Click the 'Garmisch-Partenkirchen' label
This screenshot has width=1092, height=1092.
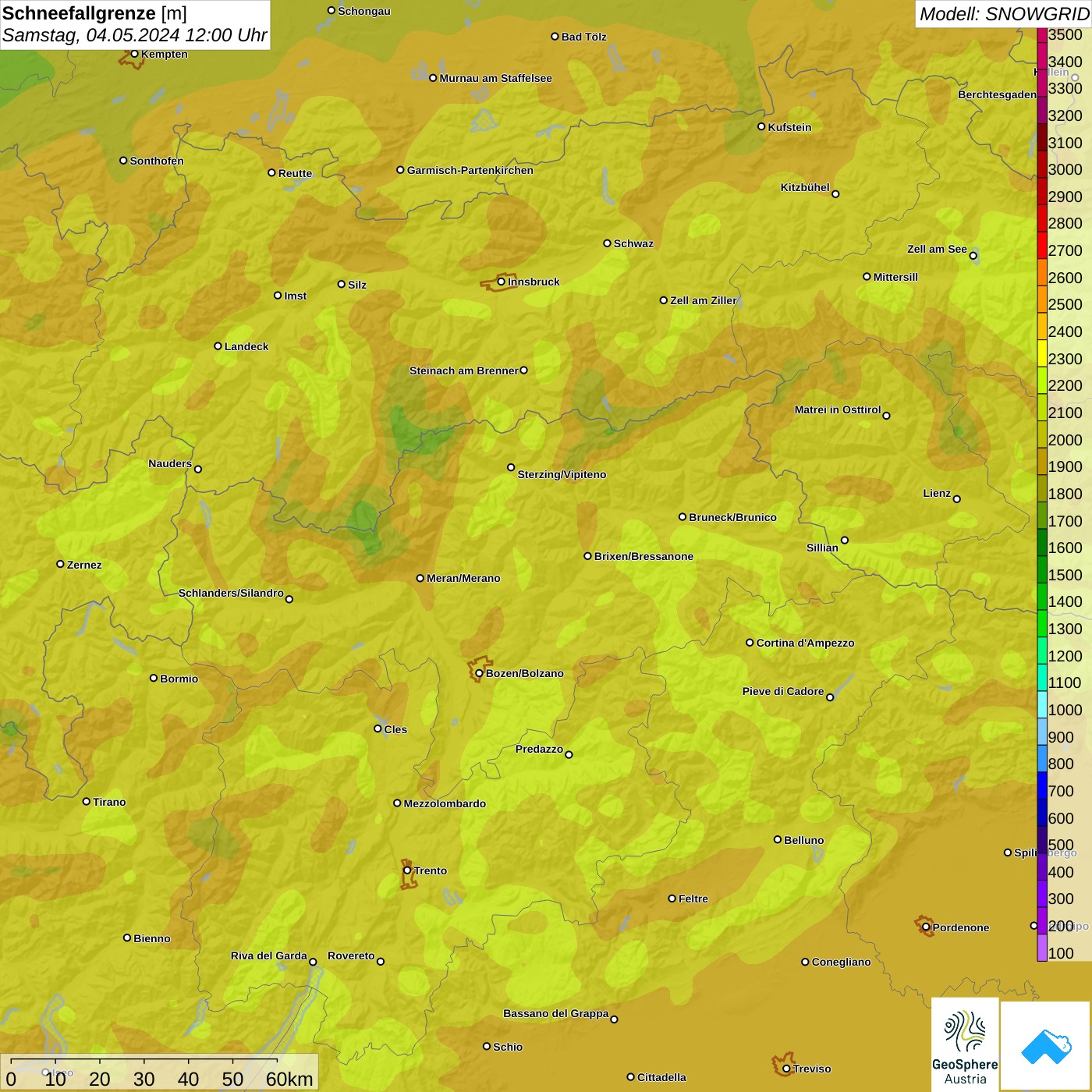470,170
